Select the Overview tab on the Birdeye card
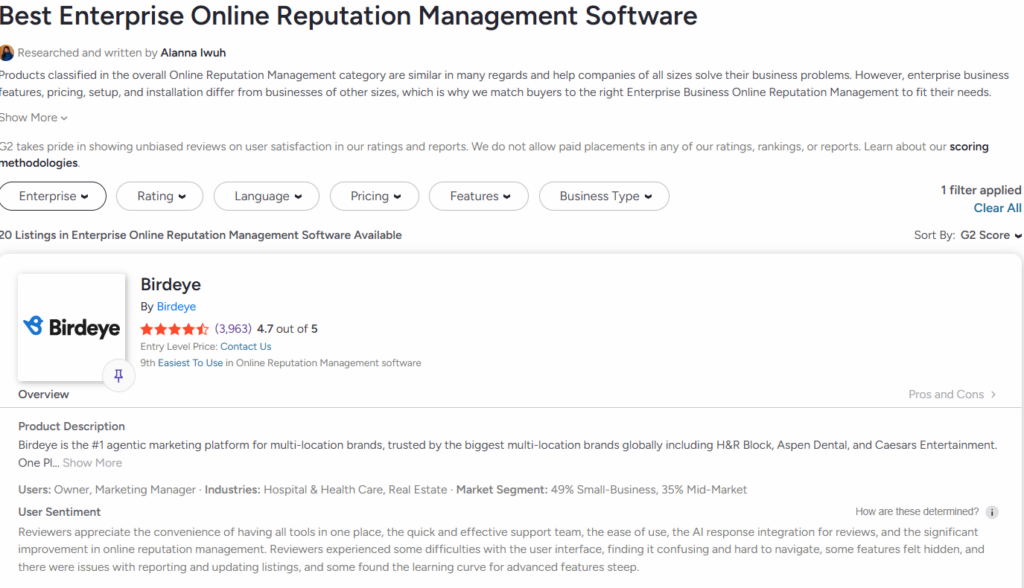 (x=43, y=395)
